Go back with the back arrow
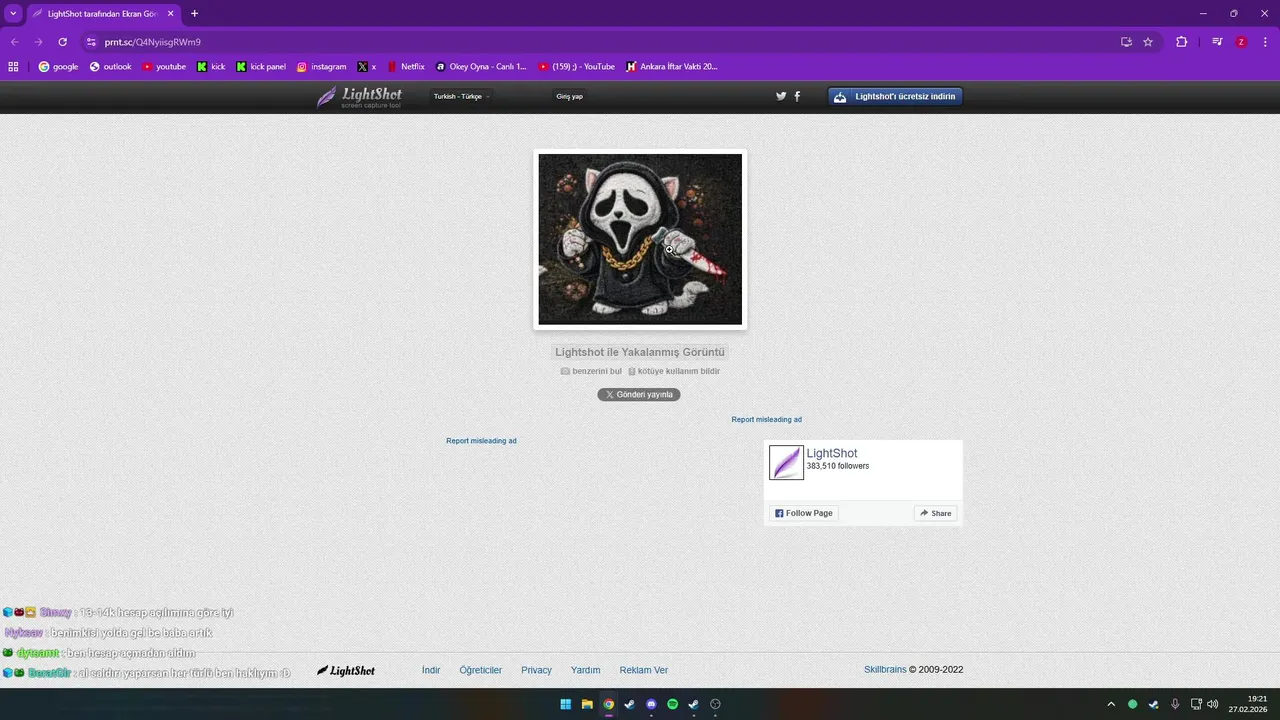Screen dimensions: 1280x720 coord(14,42)
